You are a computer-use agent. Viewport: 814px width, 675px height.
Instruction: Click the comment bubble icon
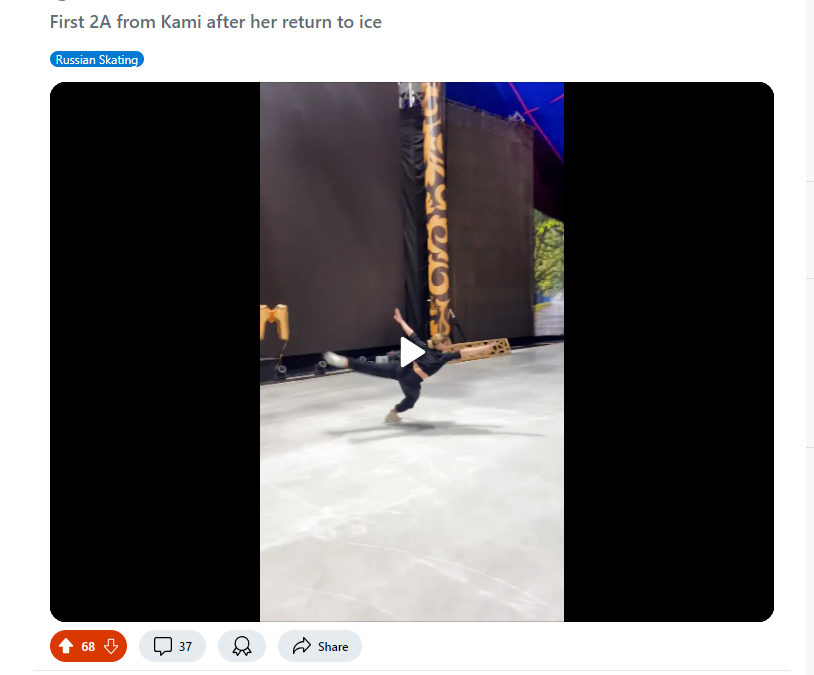point(162,646)
